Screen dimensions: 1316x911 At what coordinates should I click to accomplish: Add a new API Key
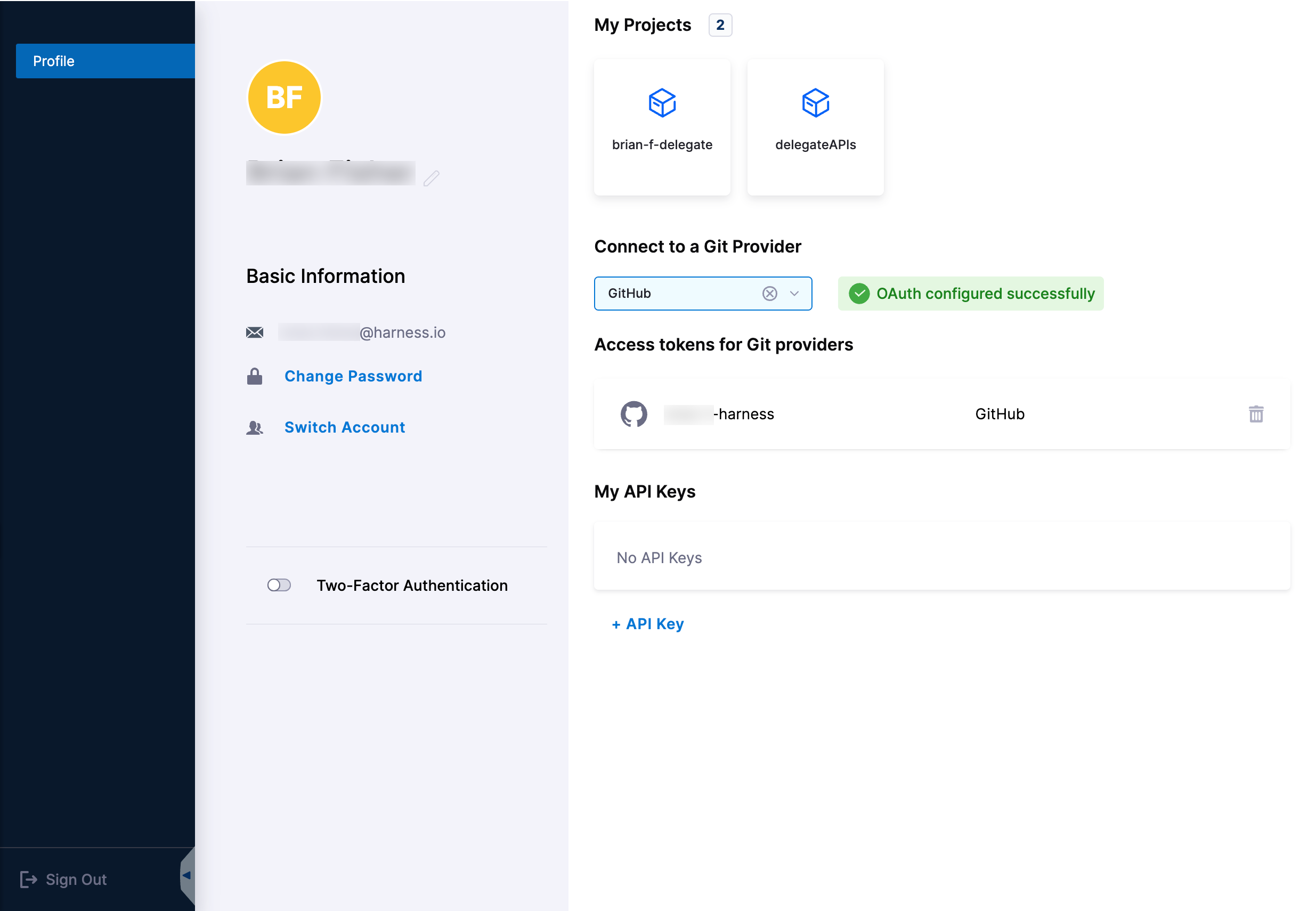click(648, 624)
